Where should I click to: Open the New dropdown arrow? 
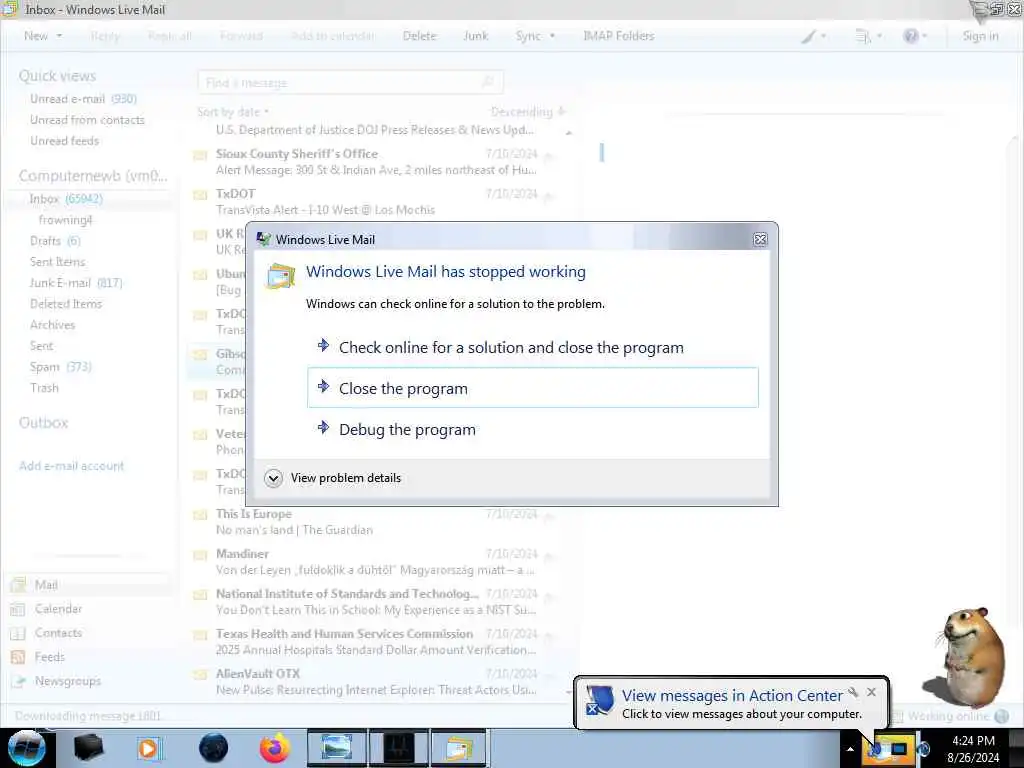[59, 36]
